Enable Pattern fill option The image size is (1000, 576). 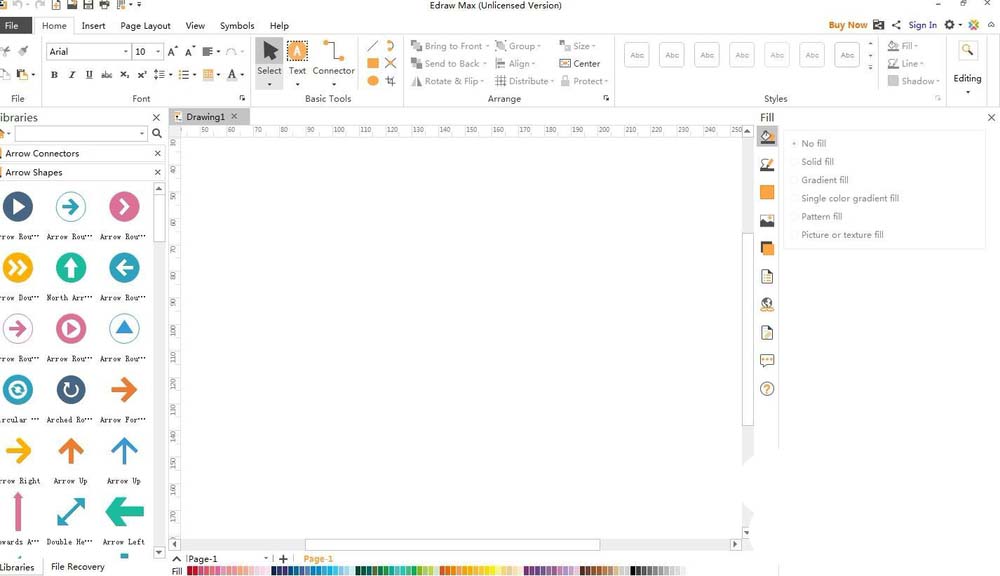[x=821, y=217]
